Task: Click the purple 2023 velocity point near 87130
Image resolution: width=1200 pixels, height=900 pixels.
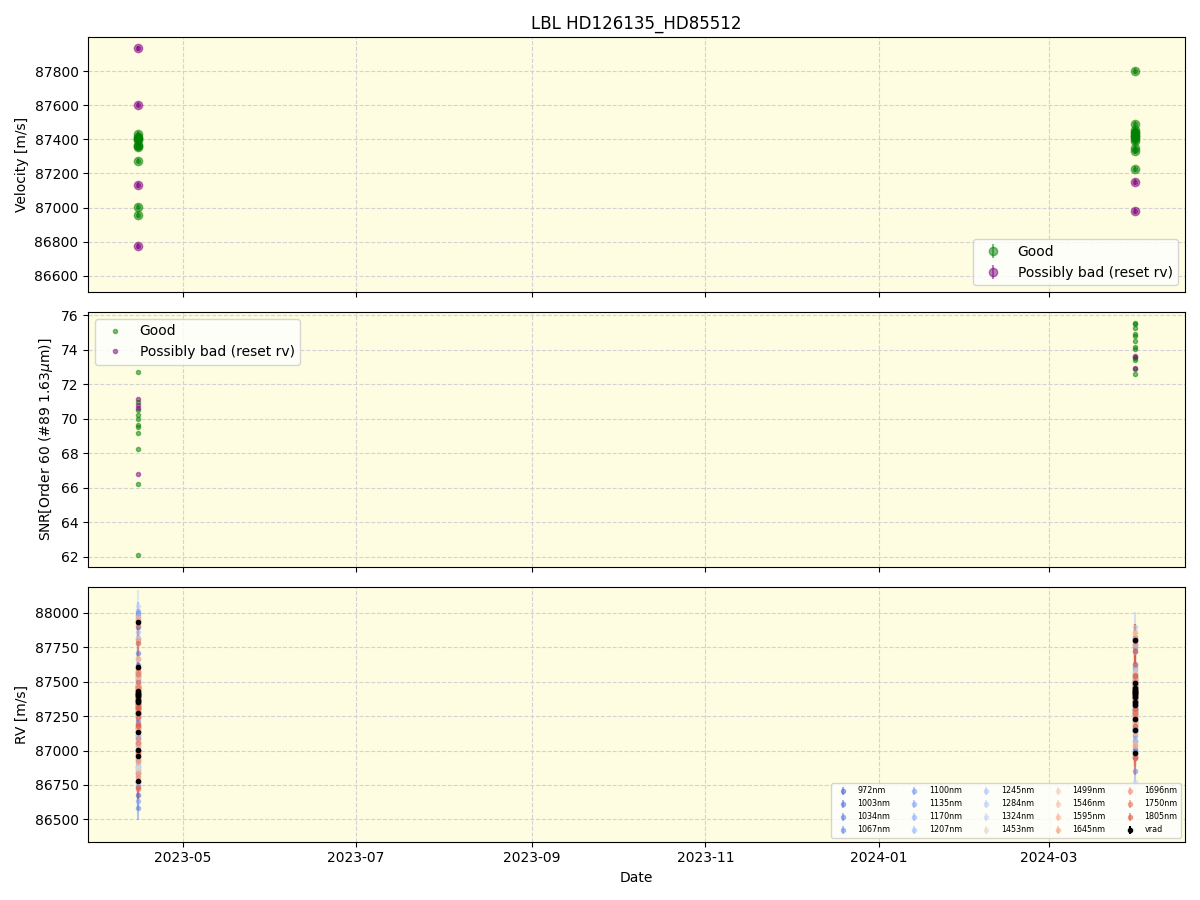Action: 138,185
